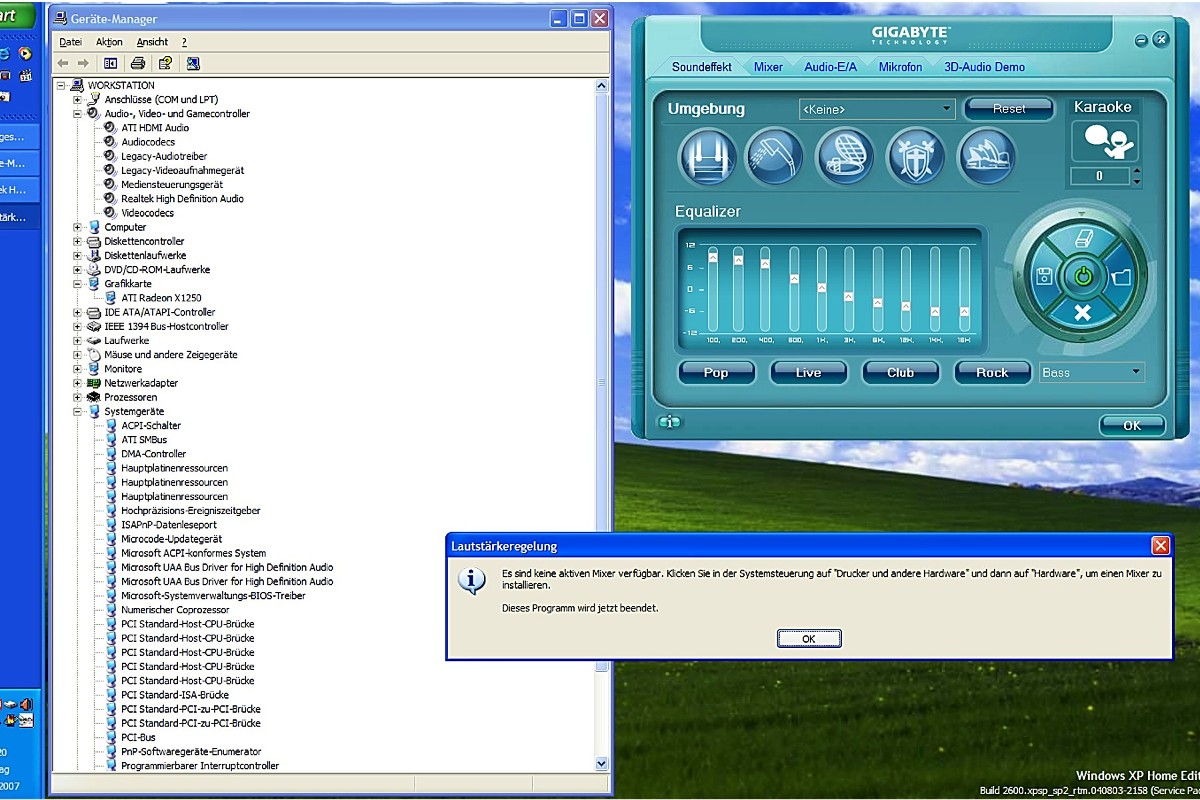Click OK in the Lautstärkeregelung dialog
The height and width of the screenshot is (800, 1200).
pyautogui.click(x=809, y=639)
